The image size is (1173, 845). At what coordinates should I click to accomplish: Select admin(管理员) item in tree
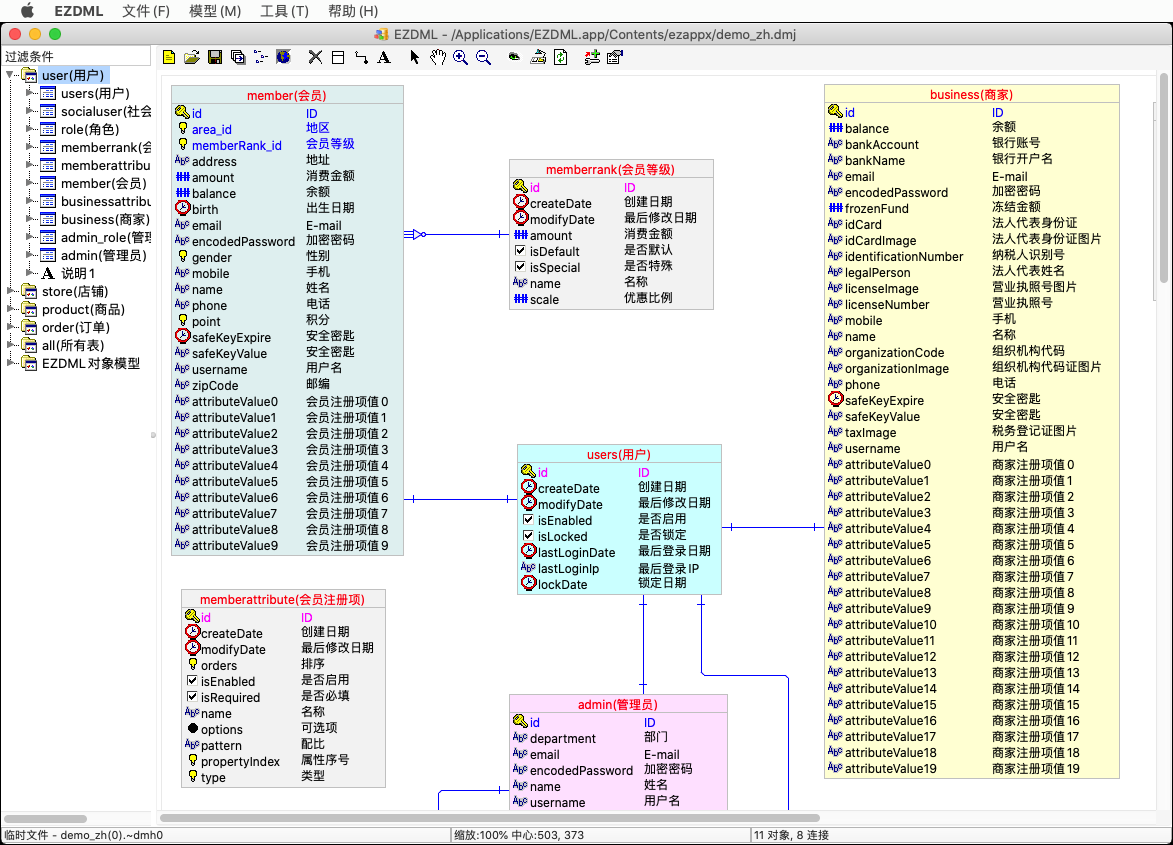[x=104, y=255]
